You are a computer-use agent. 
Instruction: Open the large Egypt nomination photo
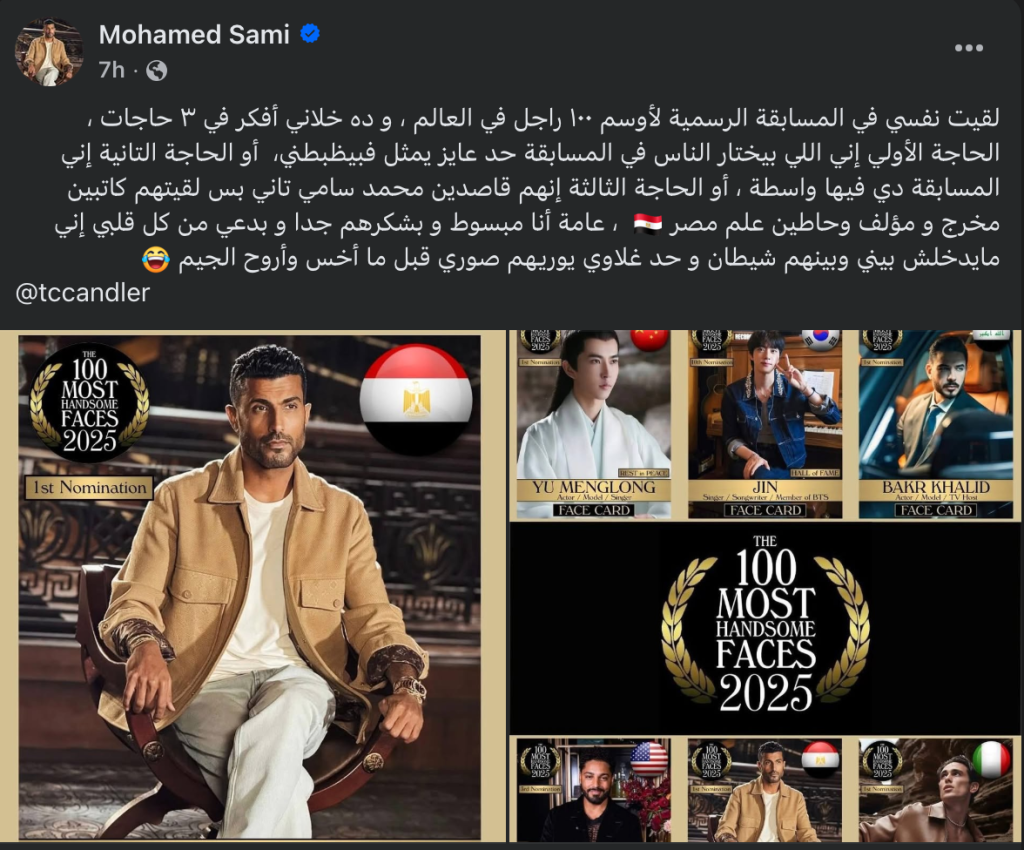(249, 588)
